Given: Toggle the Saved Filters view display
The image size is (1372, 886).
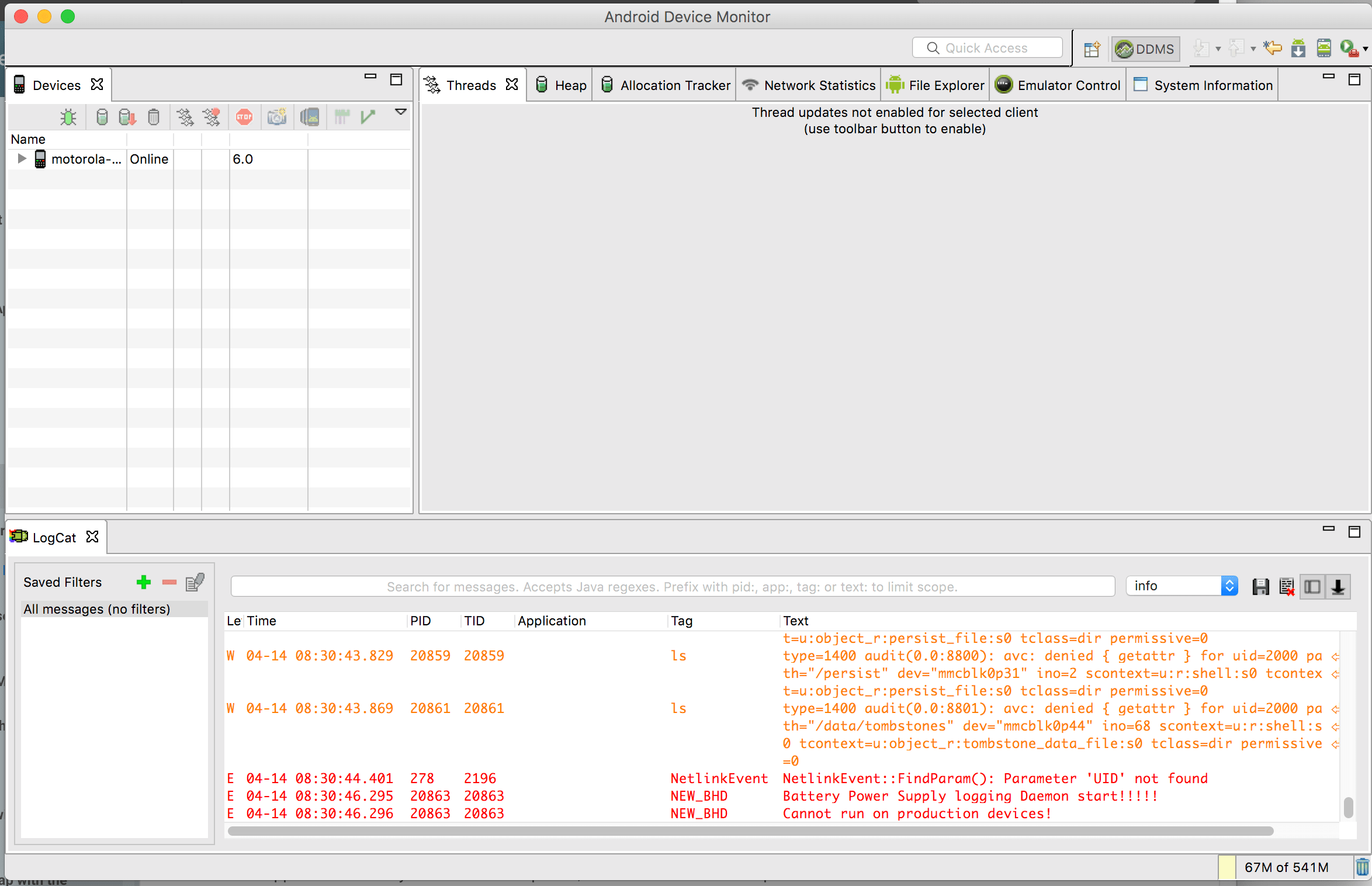Looking at the screenshot, I should pos(1312,586).
